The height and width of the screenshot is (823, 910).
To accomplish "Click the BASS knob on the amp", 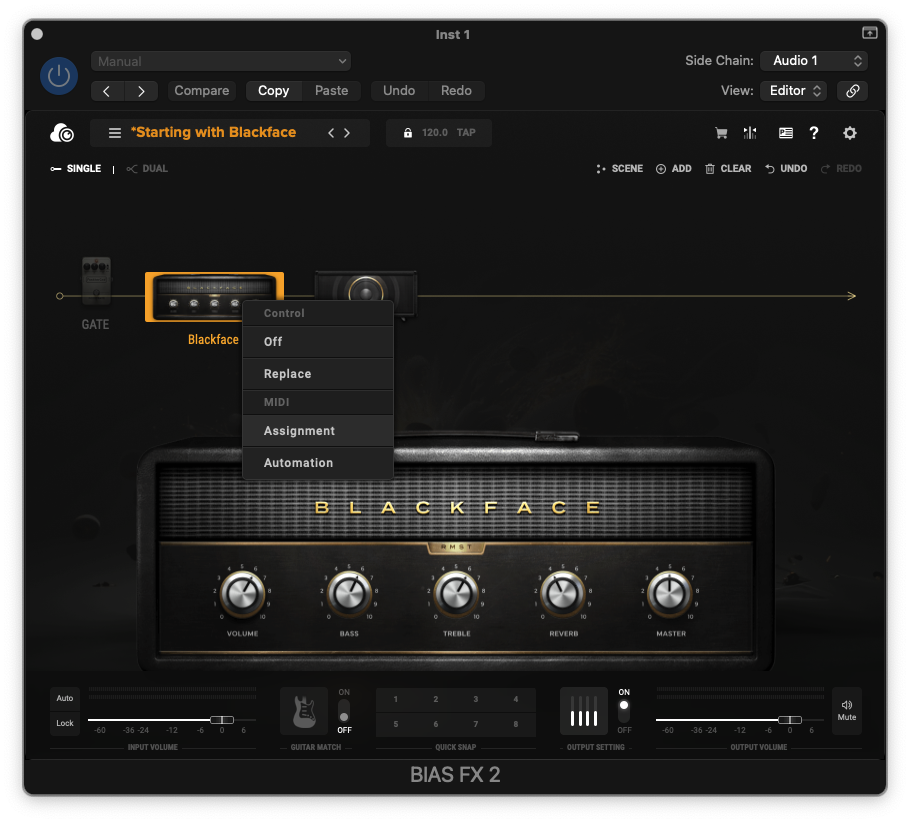I will 349,594.
